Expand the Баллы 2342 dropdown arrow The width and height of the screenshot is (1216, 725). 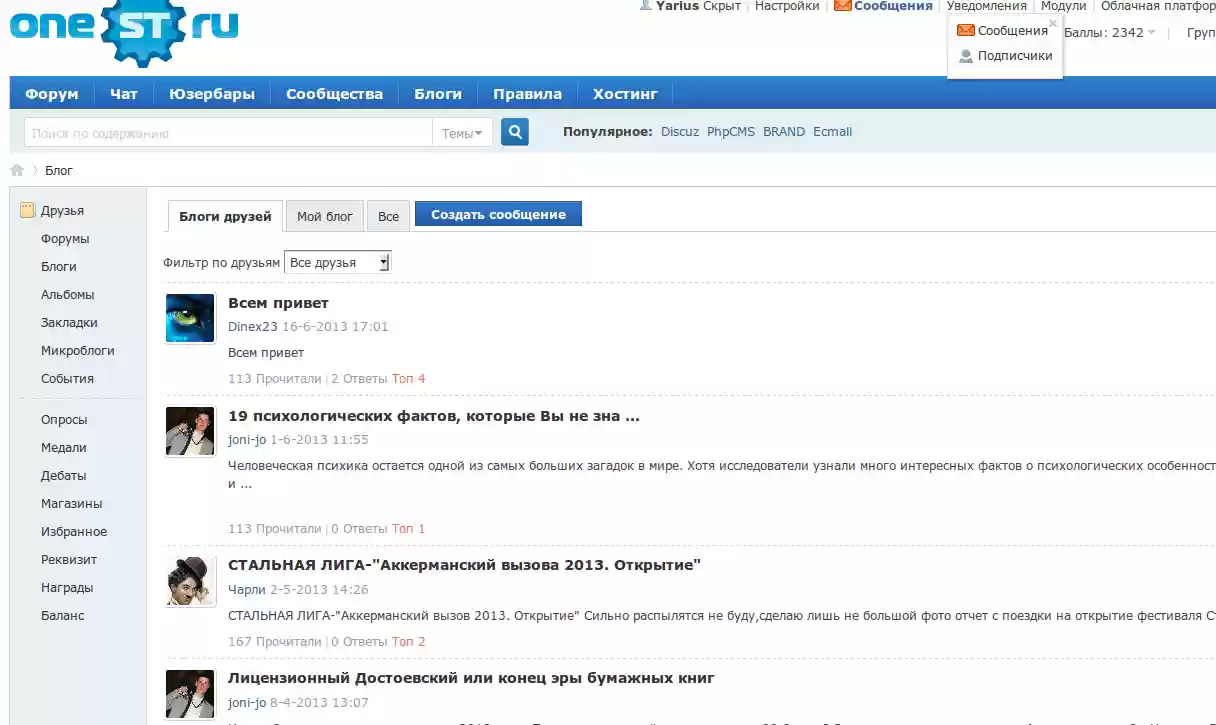pyautogui.click(x=1153, y=31)
